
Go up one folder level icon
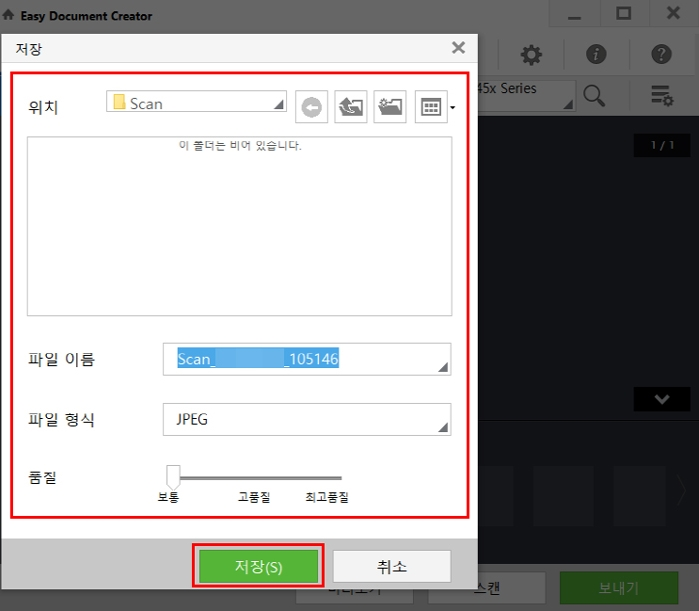[x=351, y=107]
